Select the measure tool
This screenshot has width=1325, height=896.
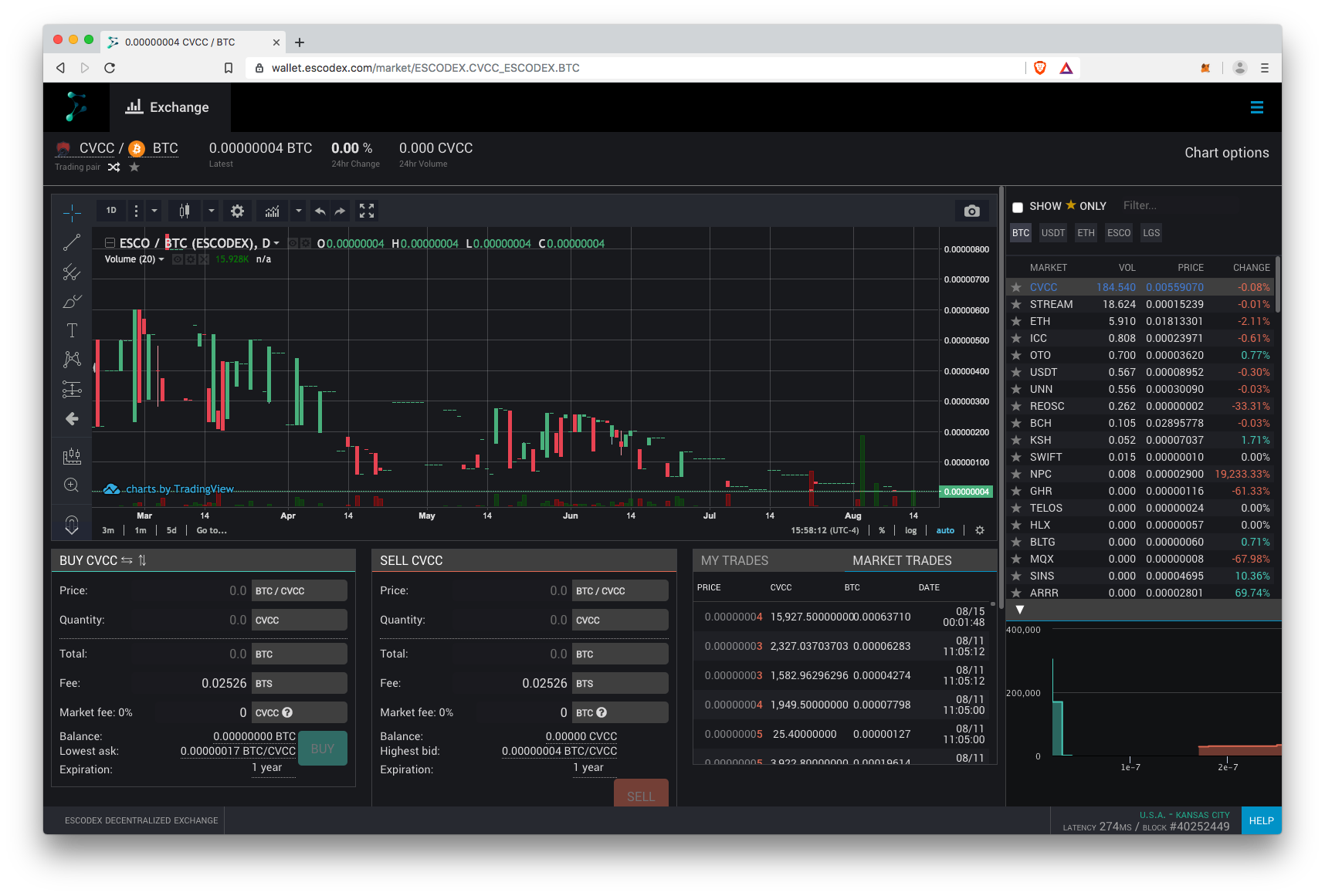pyautogui.click(x=72, y=456)
